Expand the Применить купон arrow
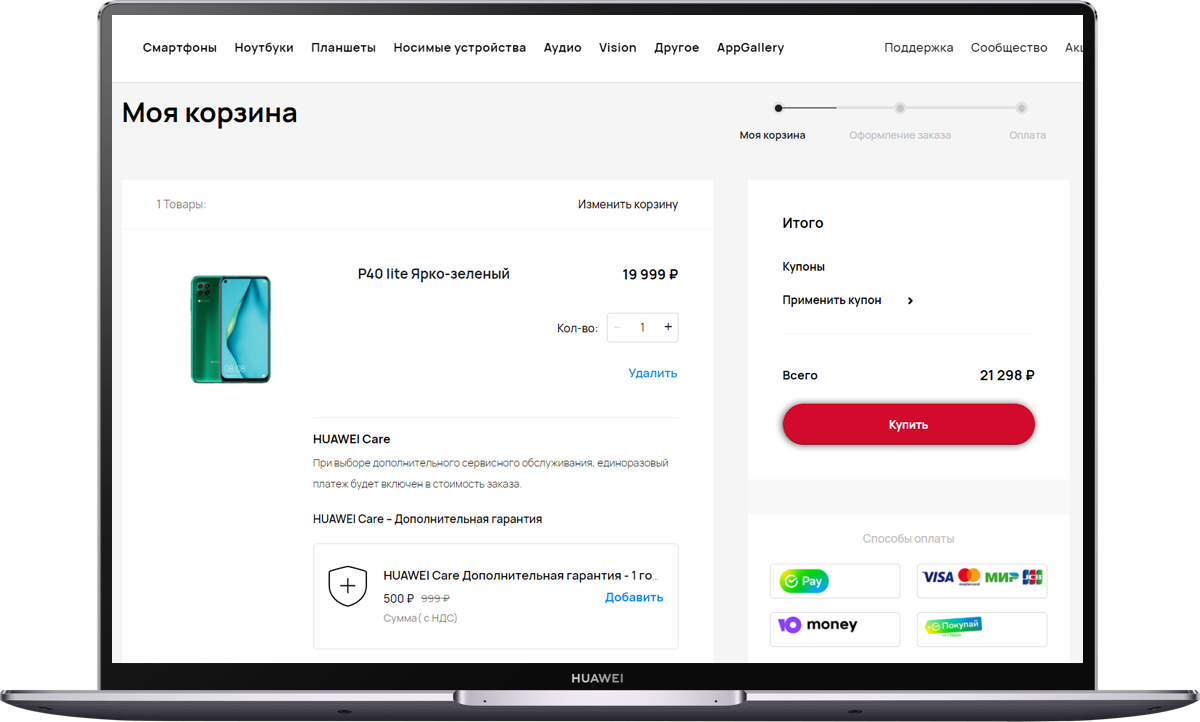The image size is (1200, 722). [910, 301]
